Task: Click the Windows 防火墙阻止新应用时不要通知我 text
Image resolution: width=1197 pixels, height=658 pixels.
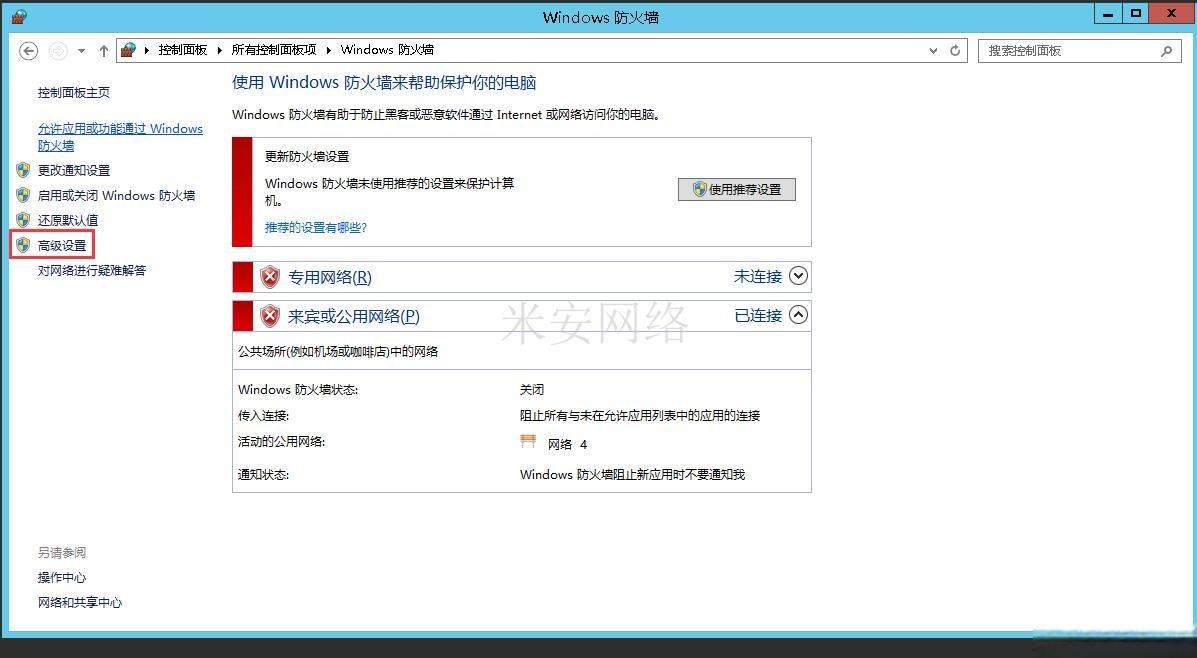Action: [632, 475]
